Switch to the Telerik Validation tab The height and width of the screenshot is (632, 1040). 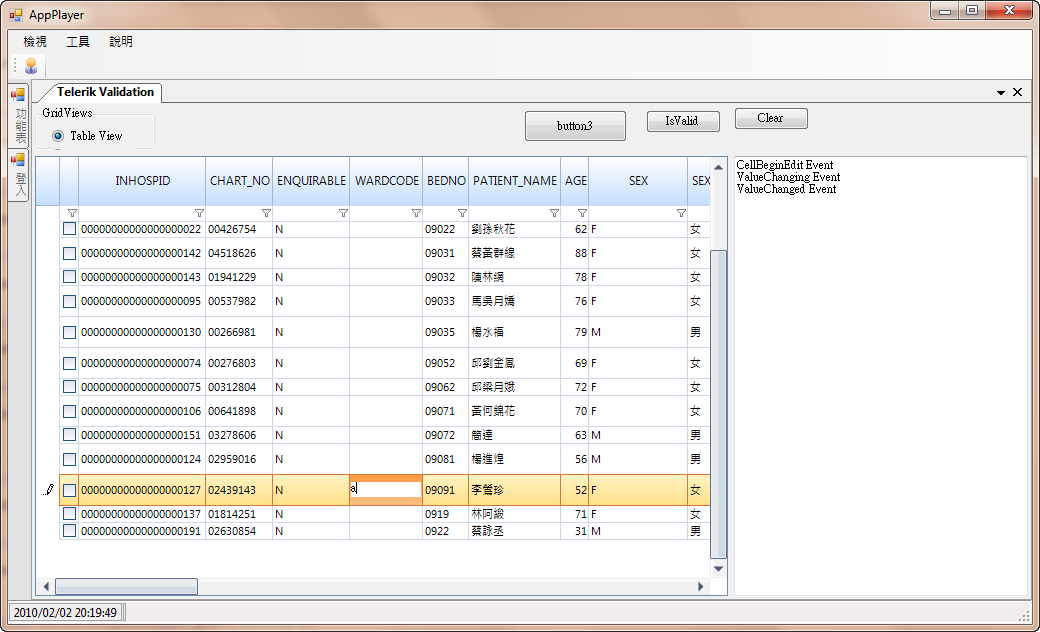(x=105, y=92)
